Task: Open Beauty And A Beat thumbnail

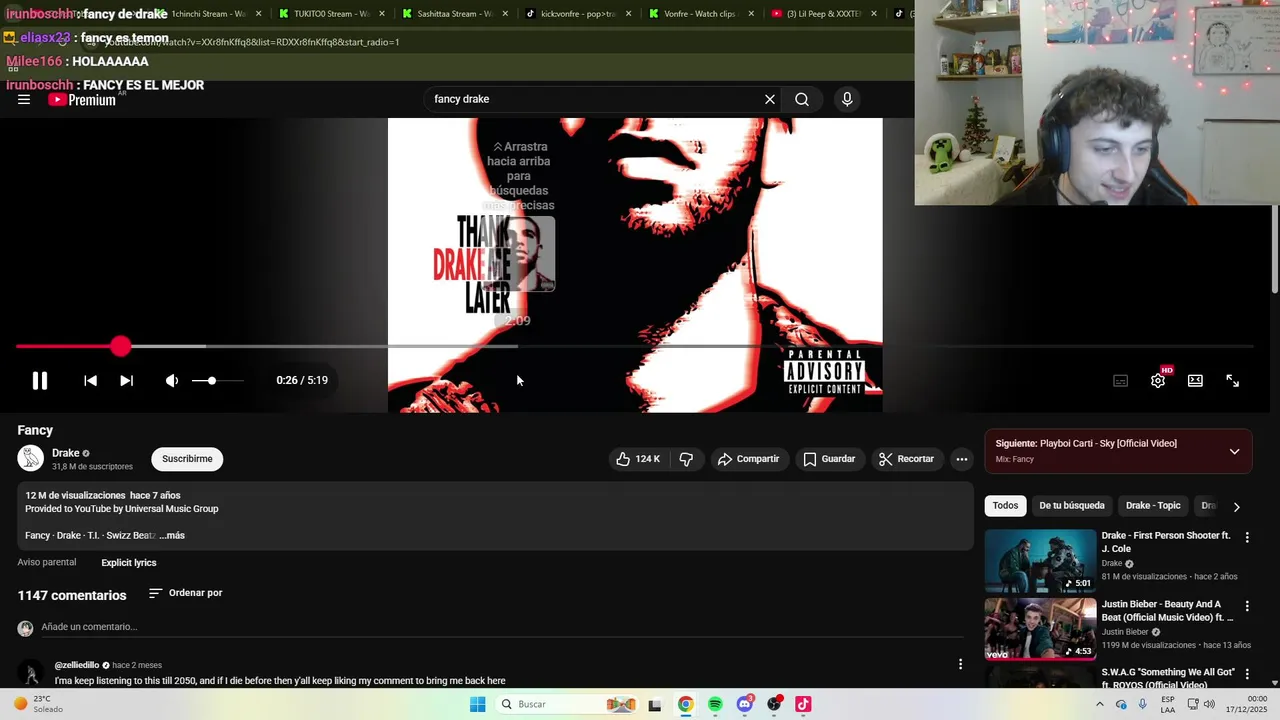Action: click(x=1040, y=629)
